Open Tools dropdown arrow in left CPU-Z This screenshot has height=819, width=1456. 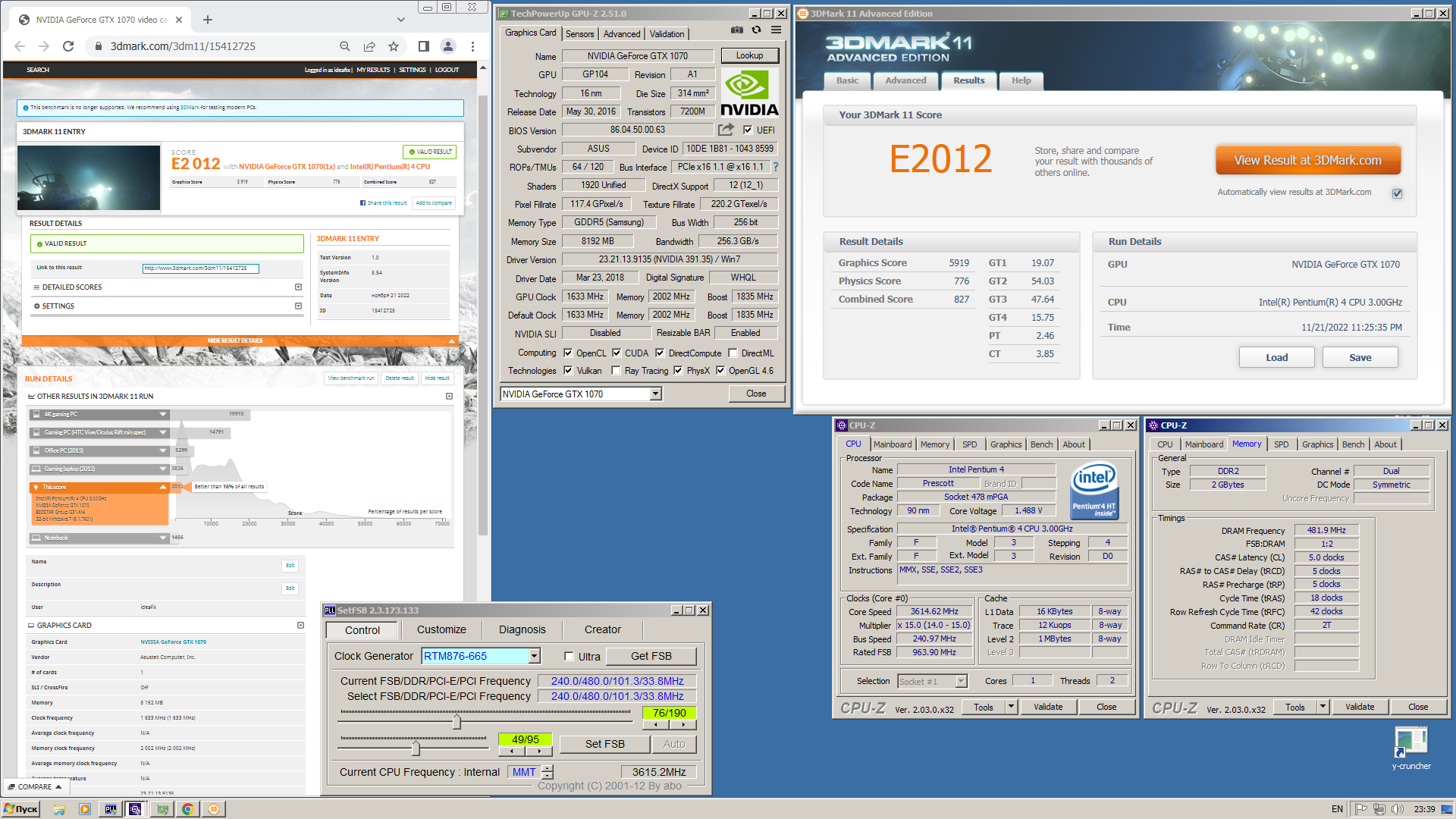(x=1011, y=707)
